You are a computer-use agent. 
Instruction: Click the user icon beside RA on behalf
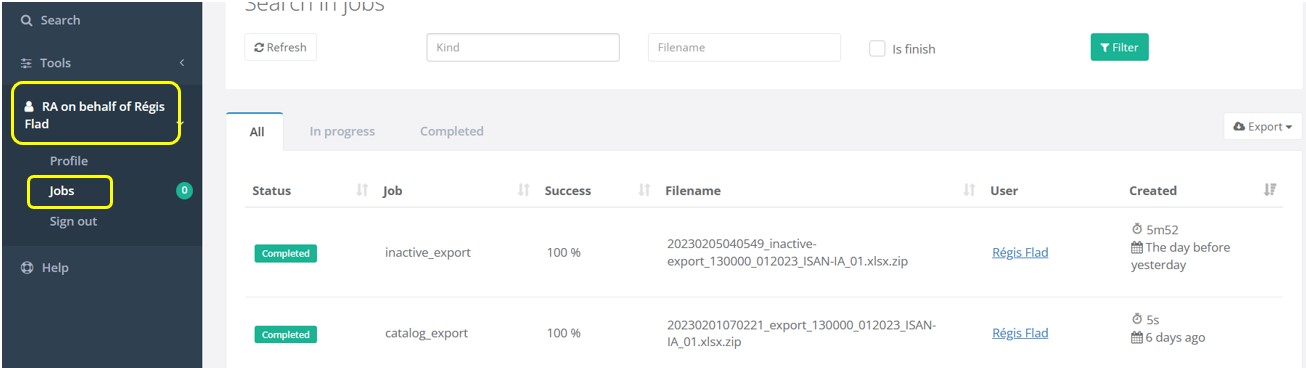(29, 106)
